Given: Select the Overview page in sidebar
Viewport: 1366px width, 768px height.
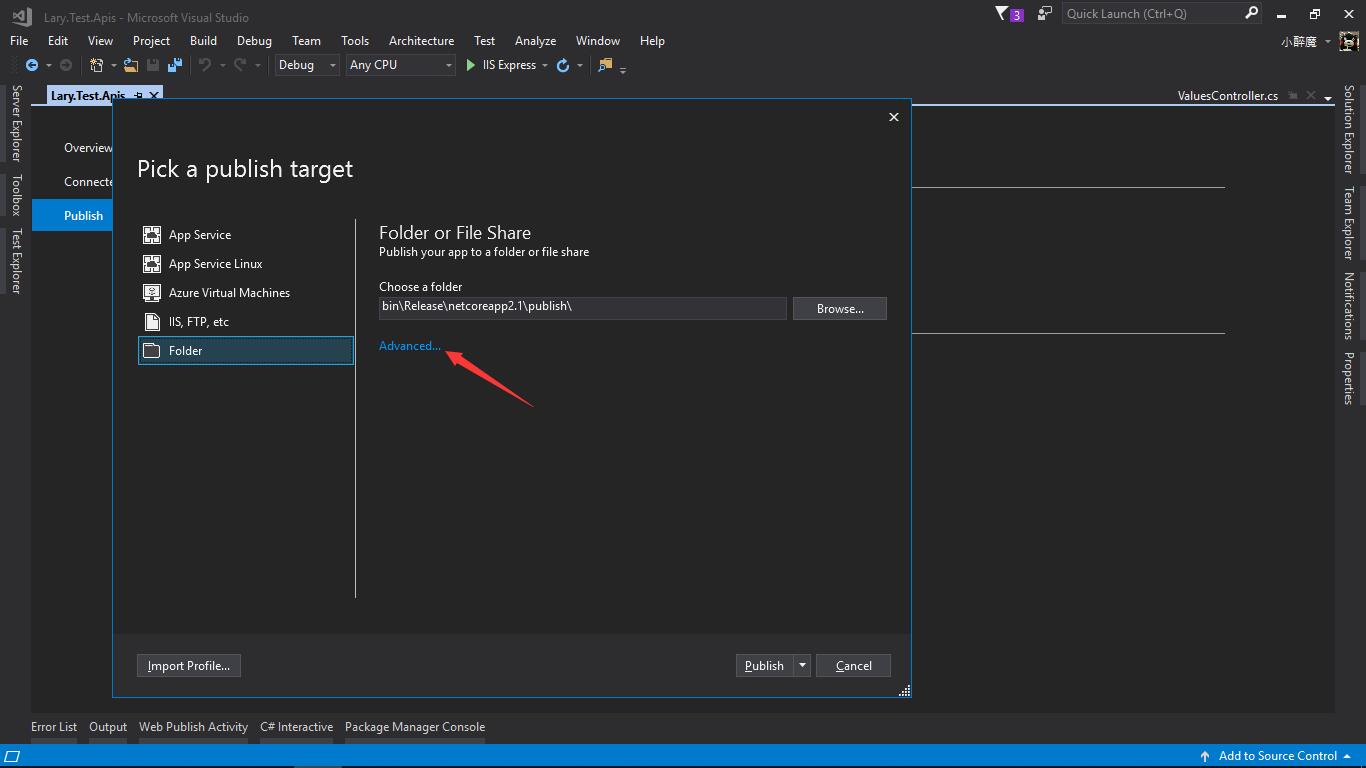Looking at the screenshot, I should [x=88, y=148].
